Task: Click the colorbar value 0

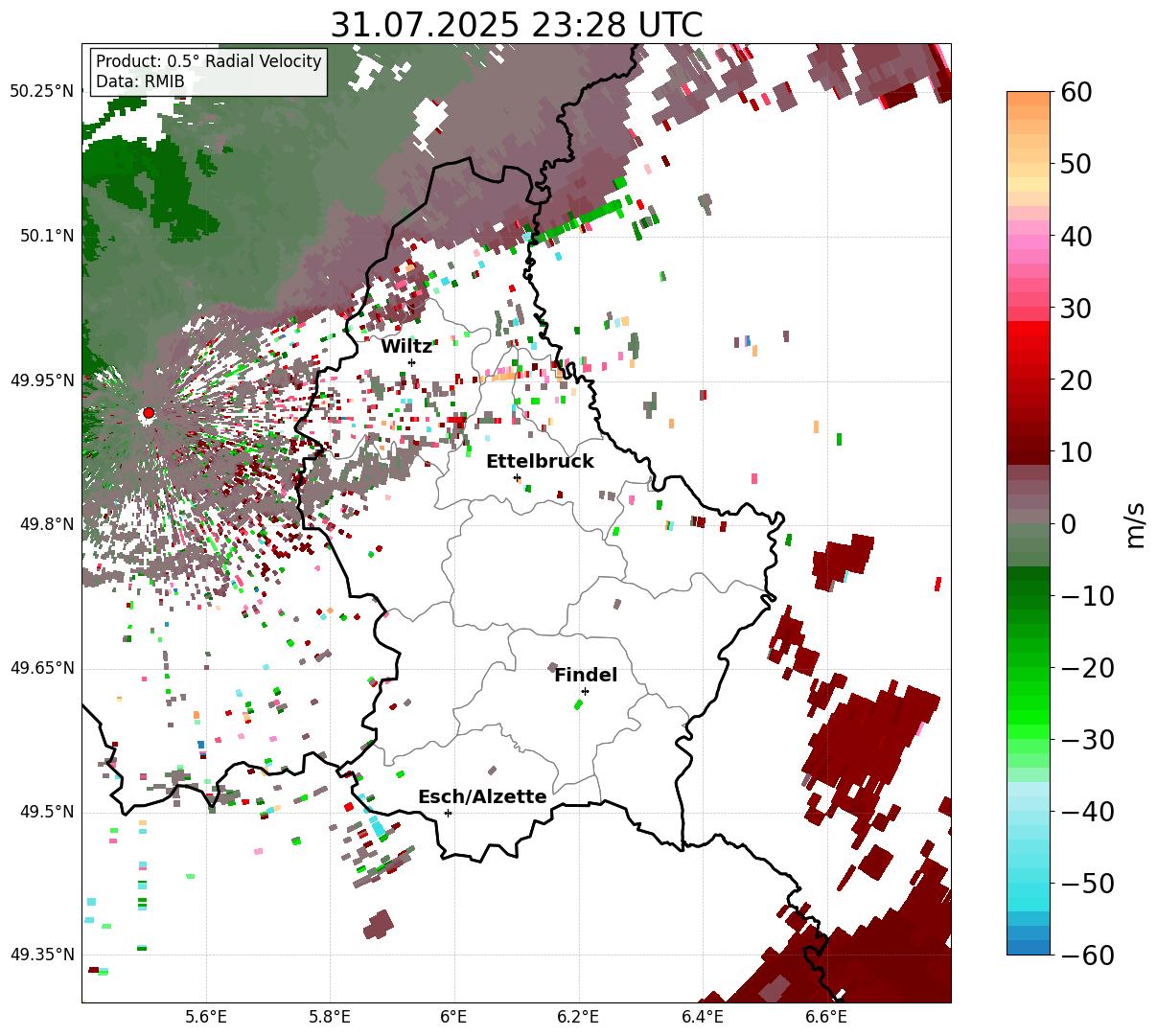Action: coord(1068,524)
